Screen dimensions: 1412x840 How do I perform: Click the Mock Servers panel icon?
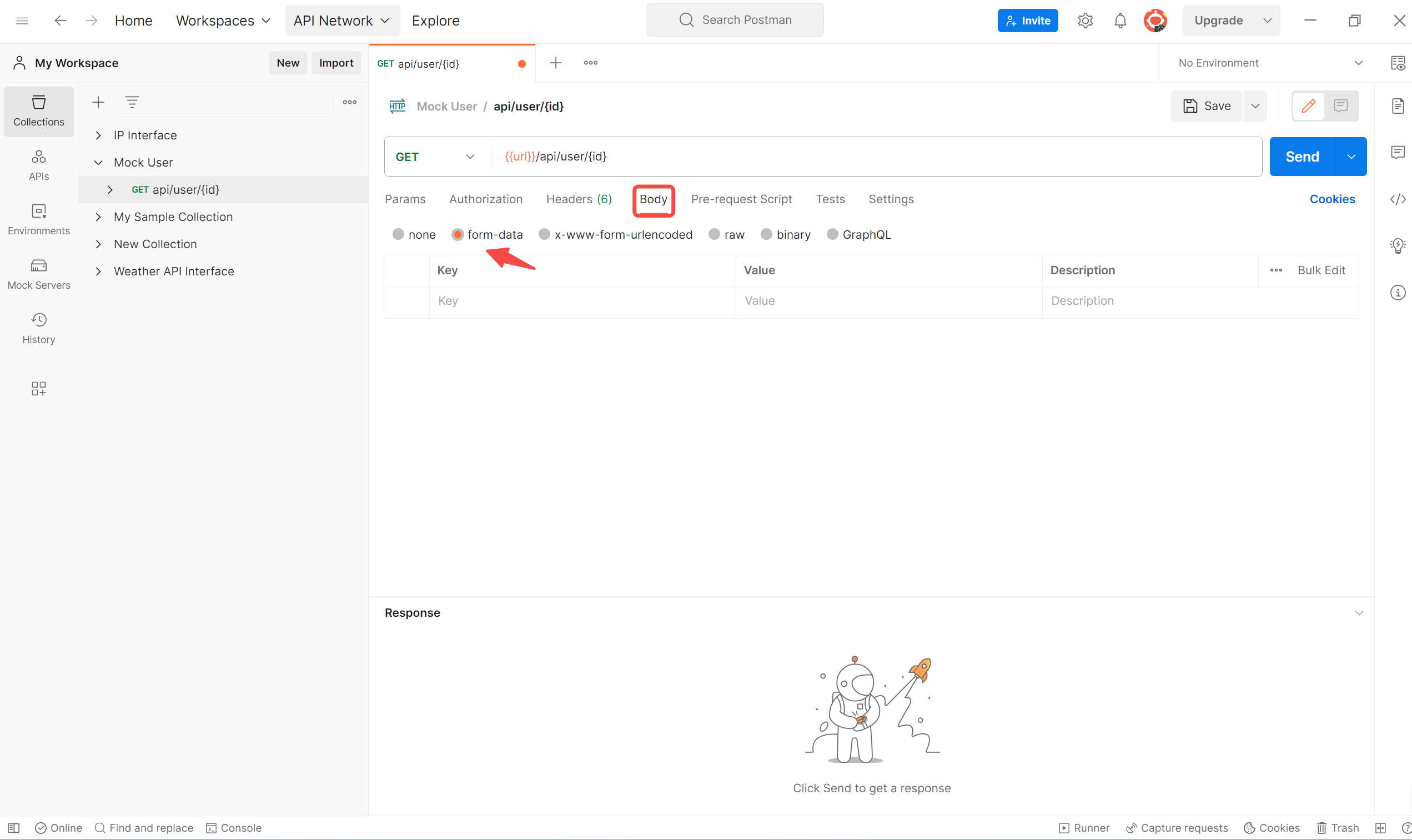click(38, 265)
